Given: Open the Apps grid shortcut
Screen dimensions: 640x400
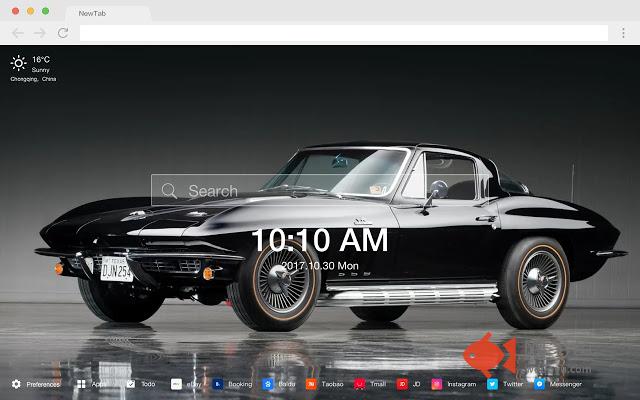Looking at the screenshot, I should [81, 384].
